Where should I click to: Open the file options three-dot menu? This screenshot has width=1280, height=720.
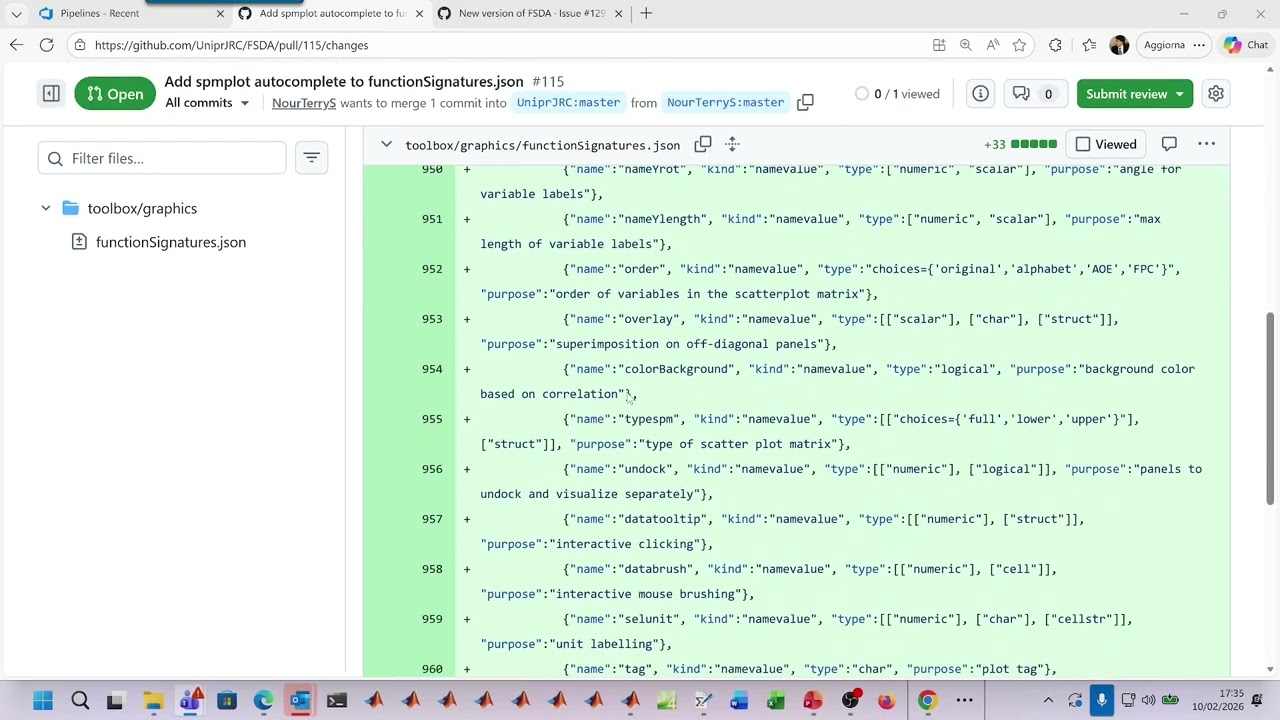tap(1207, 145)
